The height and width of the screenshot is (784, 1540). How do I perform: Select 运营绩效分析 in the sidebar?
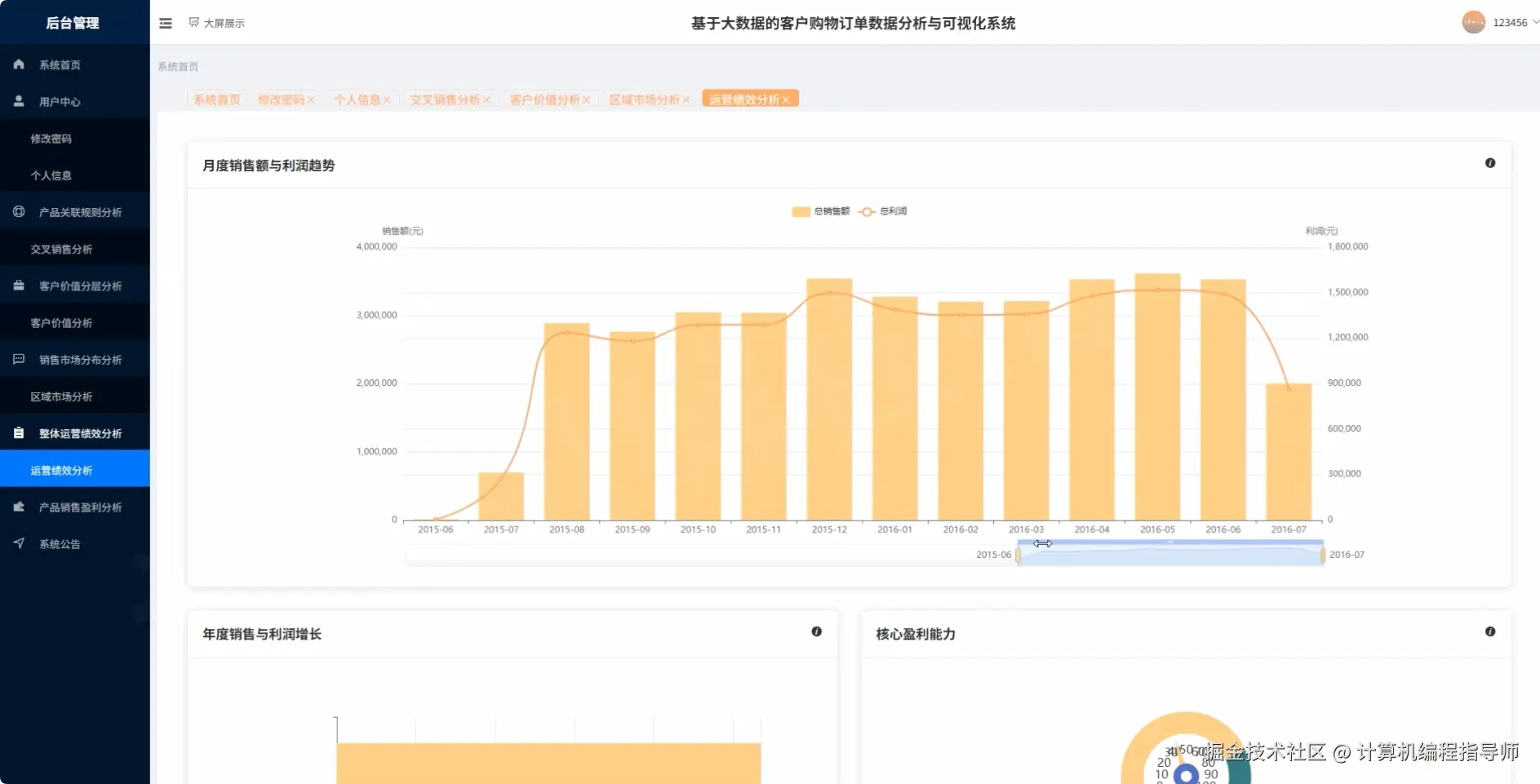coord(75,470)
